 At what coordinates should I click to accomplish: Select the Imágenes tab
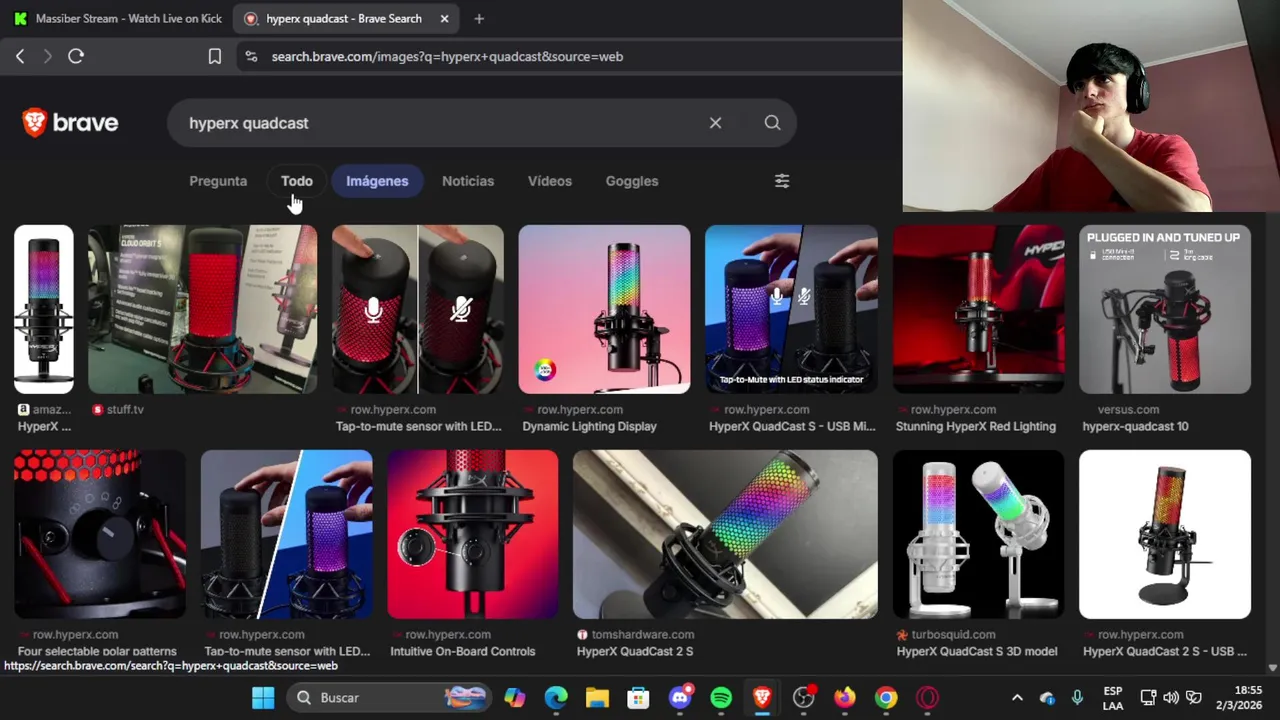point(377,181)
